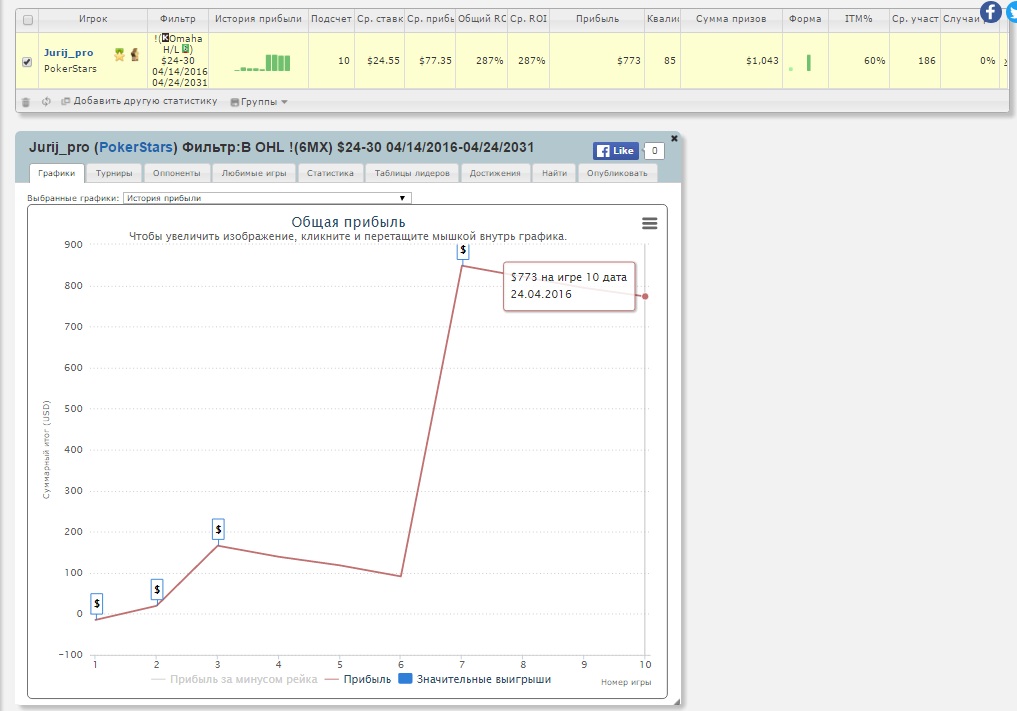
Task: Open the chart hamburger menu icon
Action: pos(649,223)
